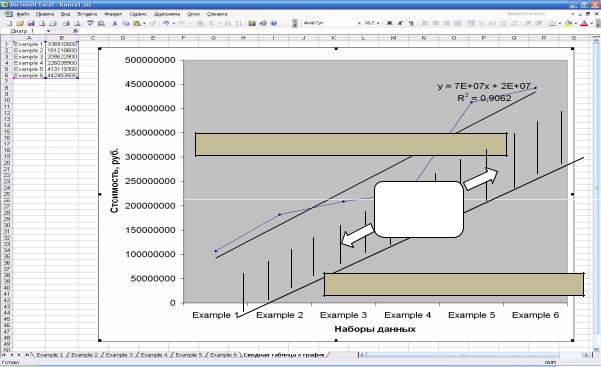Open the Файл menu
Image resolution: width=601 pixels, height=367 pixels.
click(x=23, y=14)
